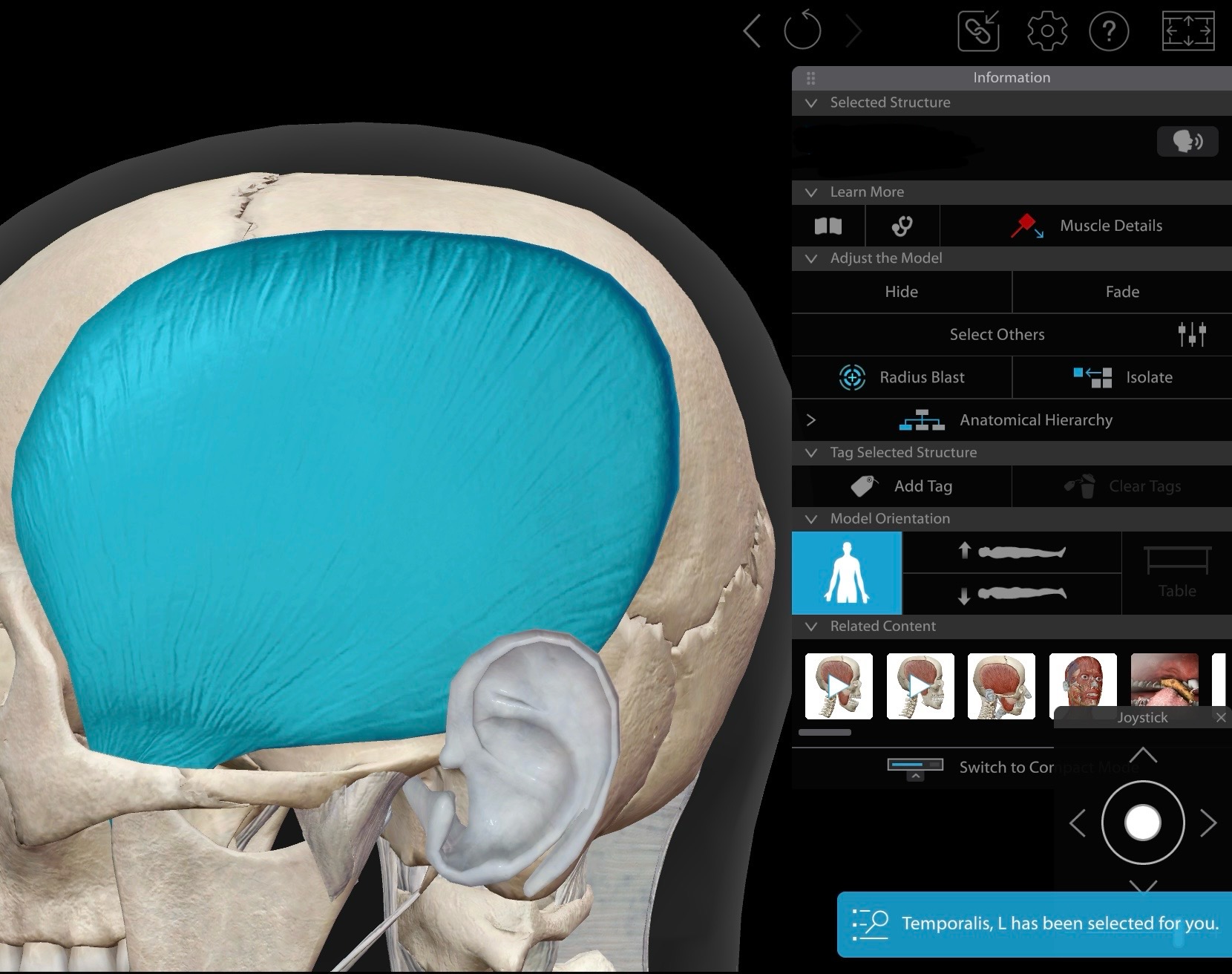Viewport: 1232px width, 974px height.
Task: Open the oral cavity photo thumbnail
Action: point(1164,680)
